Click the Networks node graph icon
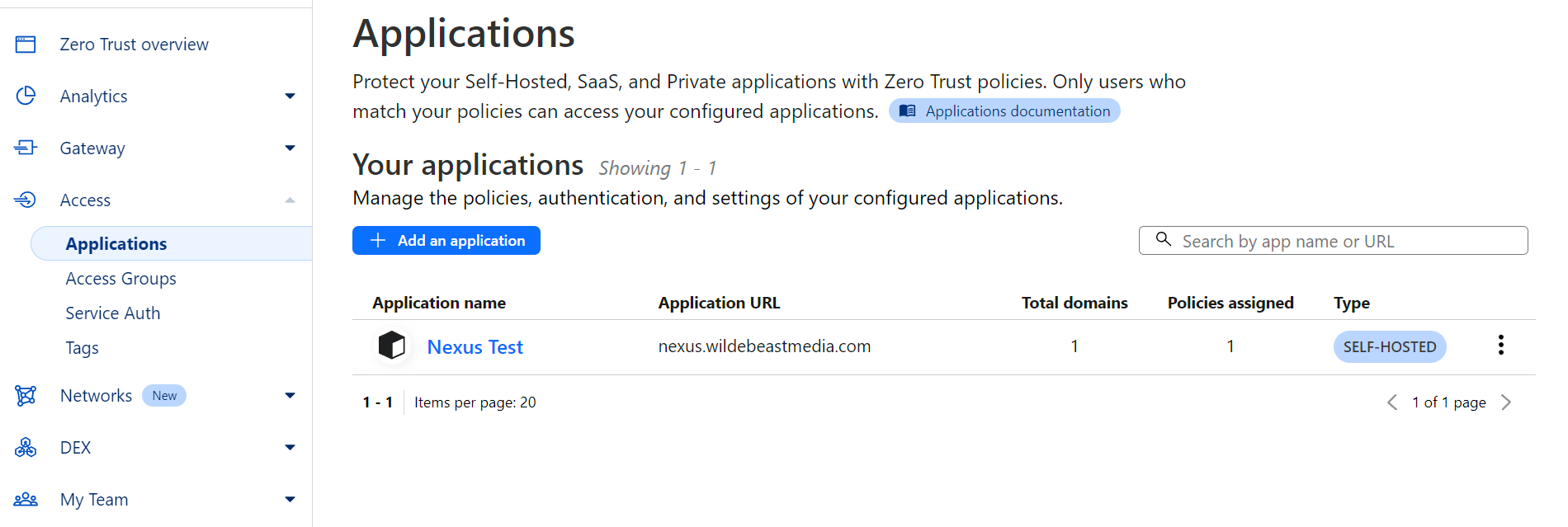Screen dimensions: 1568x527 (26, 396)
